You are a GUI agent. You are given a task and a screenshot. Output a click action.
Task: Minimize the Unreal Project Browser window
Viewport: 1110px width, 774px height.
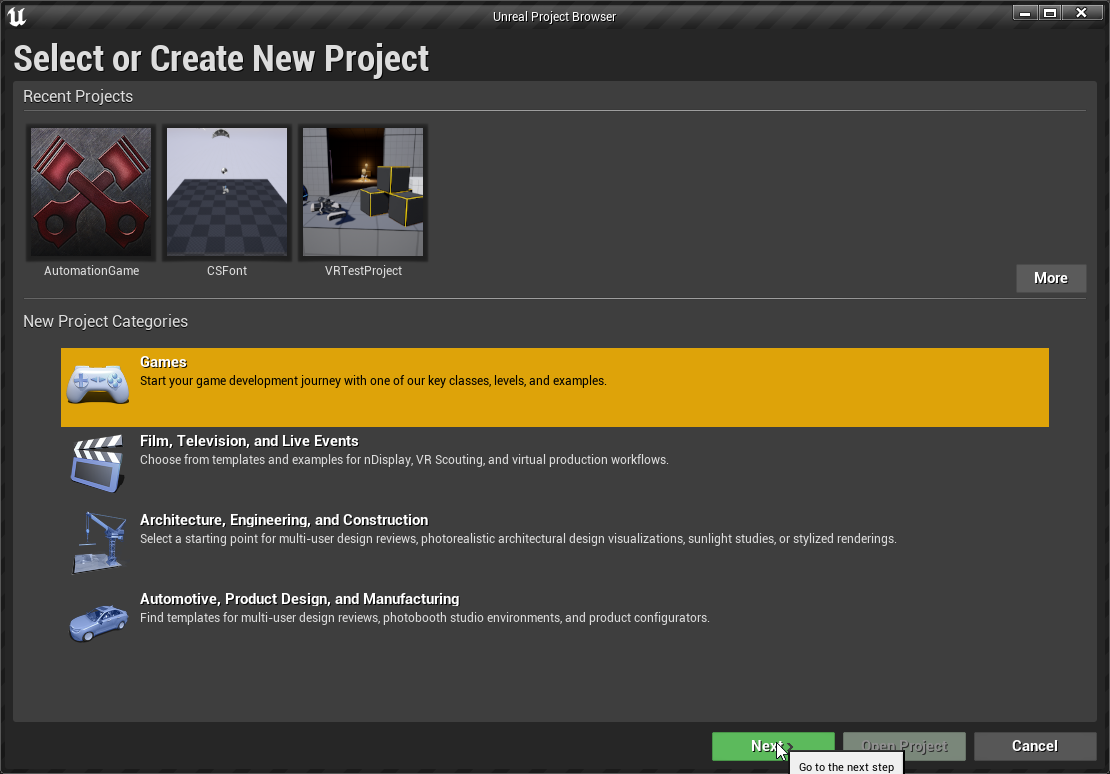pos(1024,12)
